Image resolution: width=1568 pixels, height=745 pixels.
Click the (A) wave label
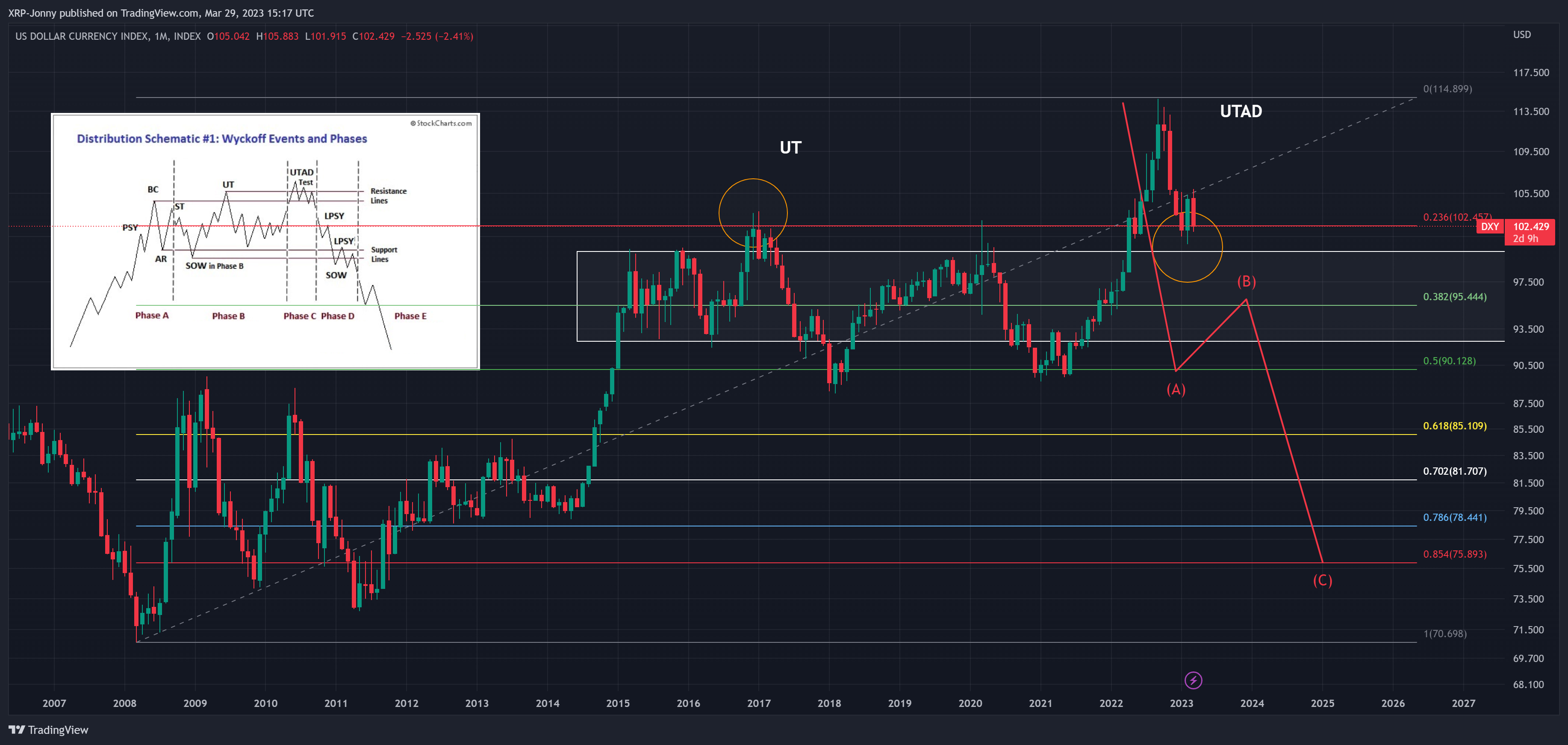[x=1176, y=389]
